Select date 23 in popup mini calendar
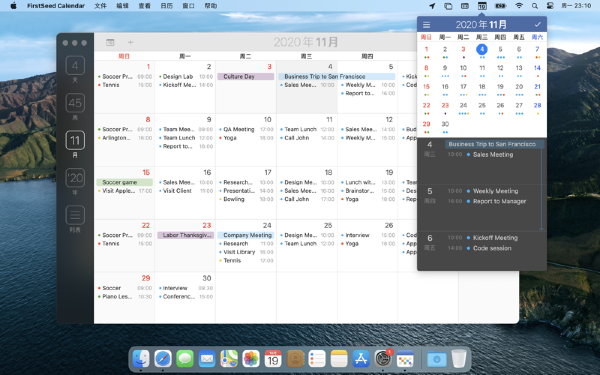The height and width of the screenshot is (375, 600). 445,106
